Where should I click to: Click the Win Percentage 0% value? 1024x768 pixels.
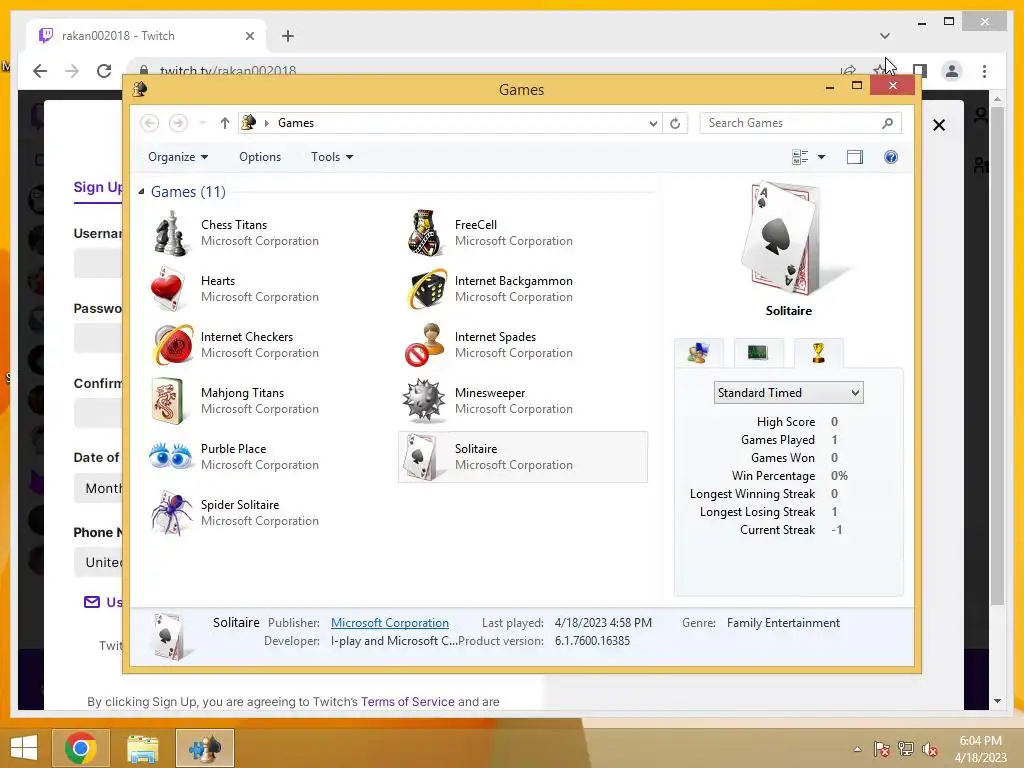click(839, 475)
